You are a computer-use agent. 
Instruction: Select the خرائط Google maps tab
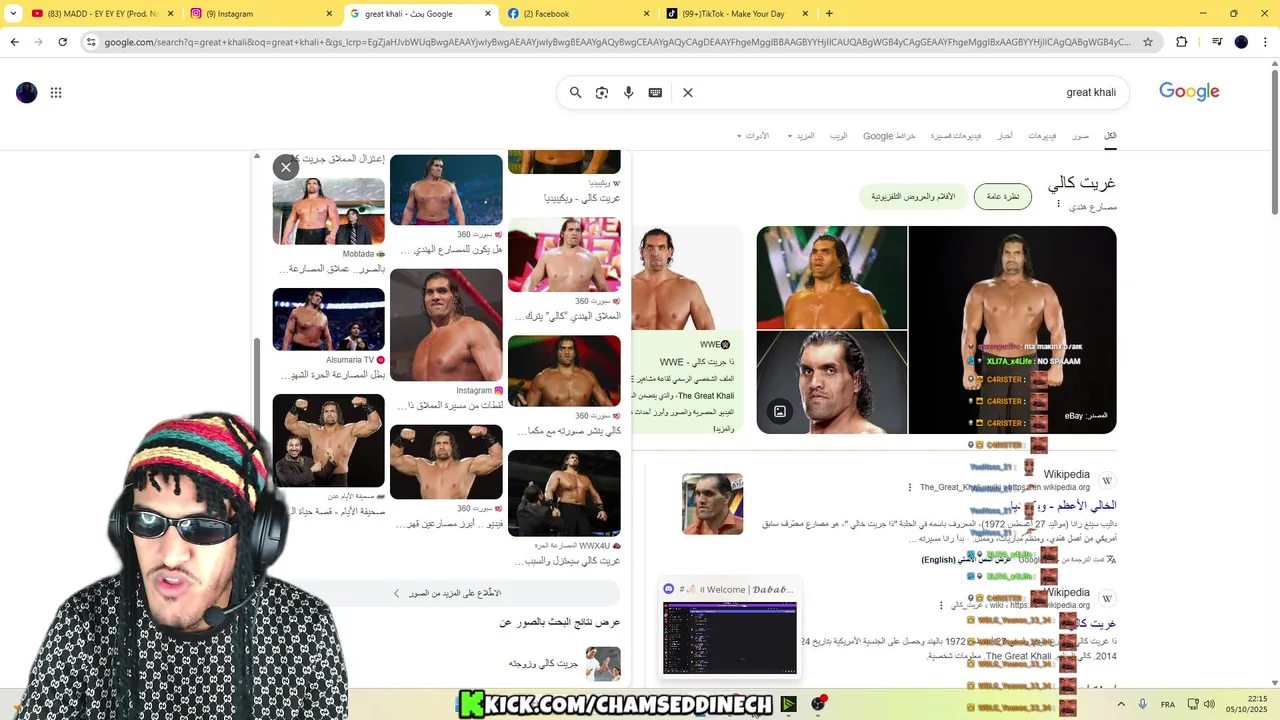coord(889,136)
